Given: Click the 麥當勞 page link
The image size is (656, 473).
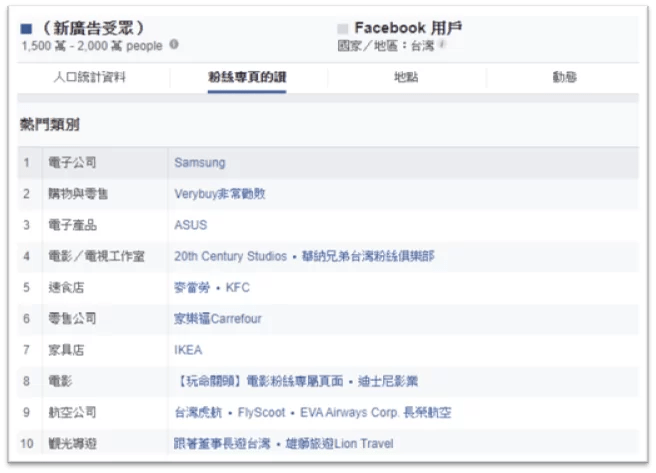Looking at the screenshot, I should pyautogui.click(x=192, y=287).
